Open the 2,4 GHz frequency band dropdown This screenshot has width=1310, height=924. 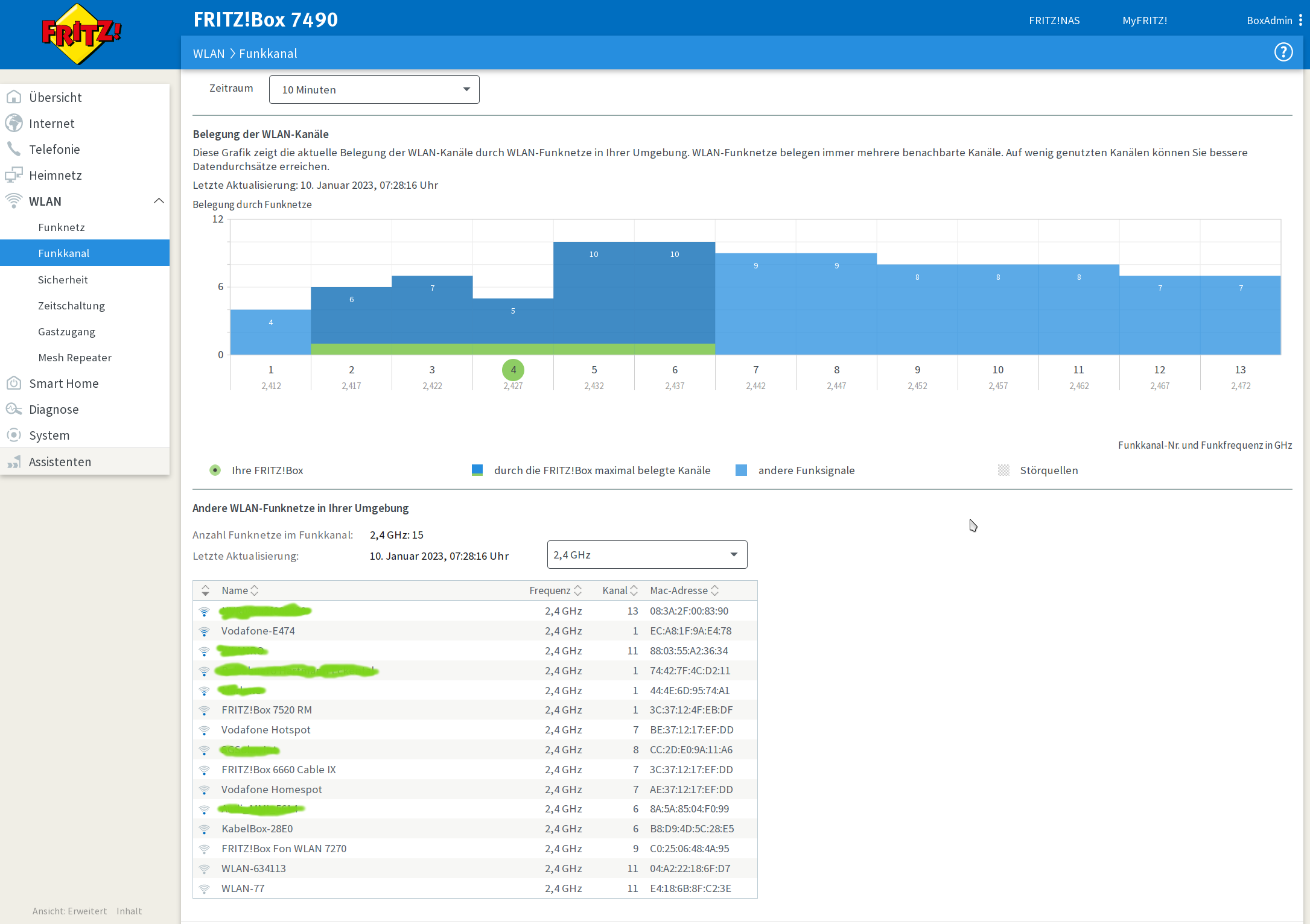coord(646,555)
